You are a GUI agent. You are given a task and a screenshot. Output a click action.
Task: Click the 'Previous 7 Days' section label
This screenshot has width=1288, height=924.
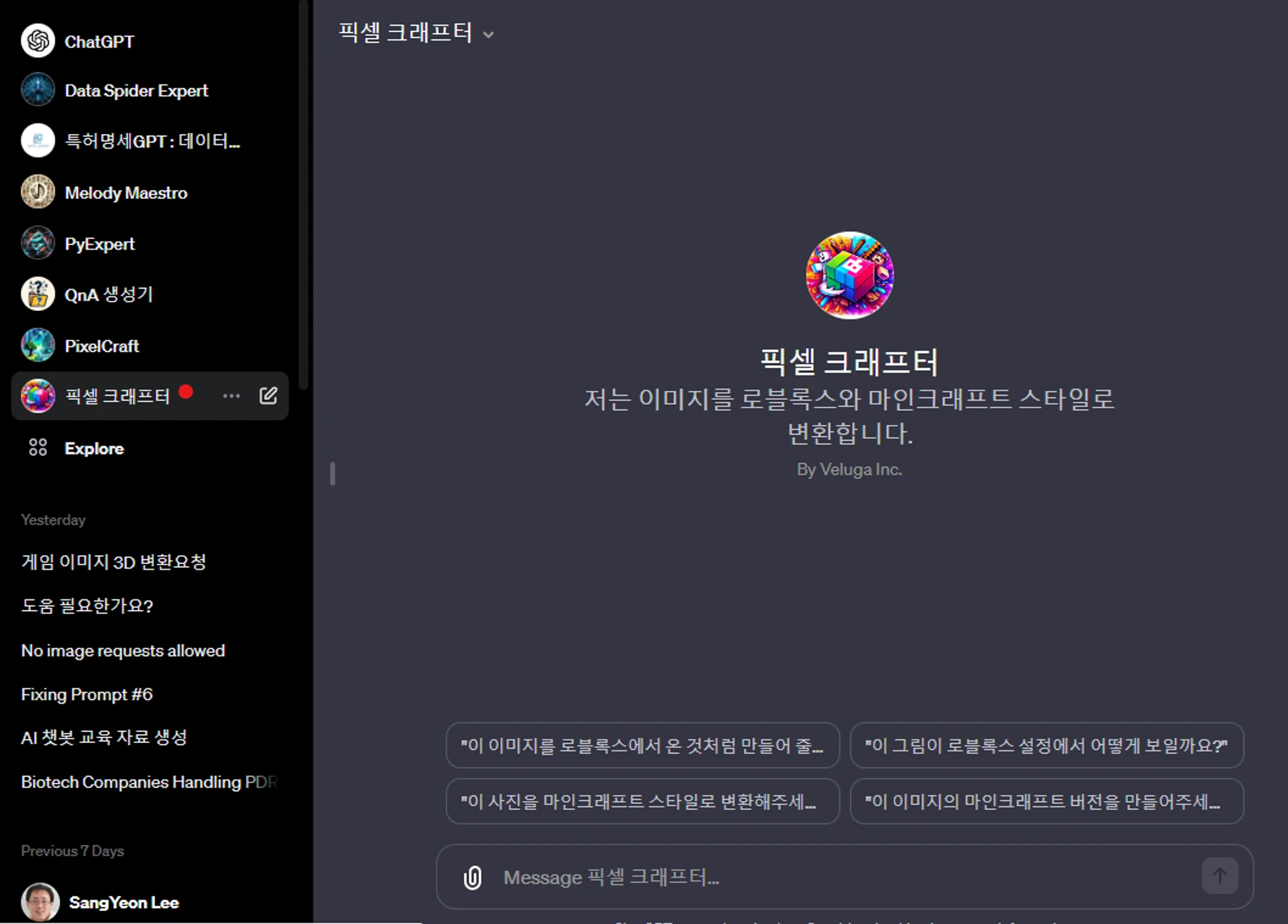72,851
